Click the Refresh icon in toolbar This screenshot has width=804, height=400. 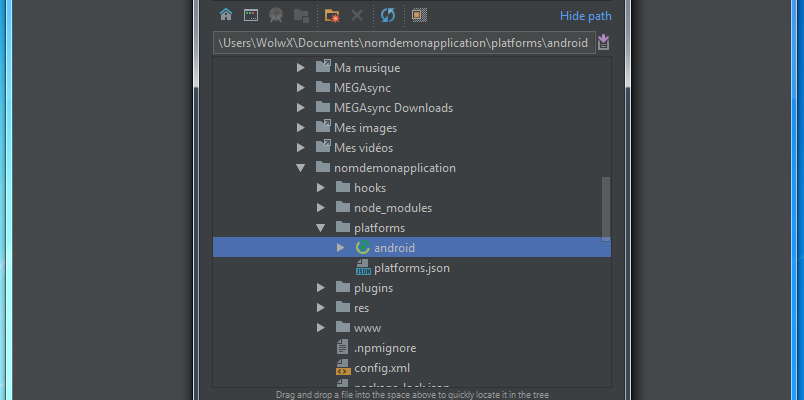point(387,15)
